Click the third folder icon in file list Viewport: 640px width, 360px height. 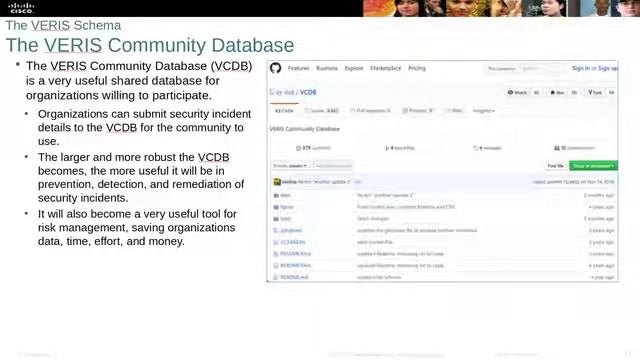[x=276, y=219]
